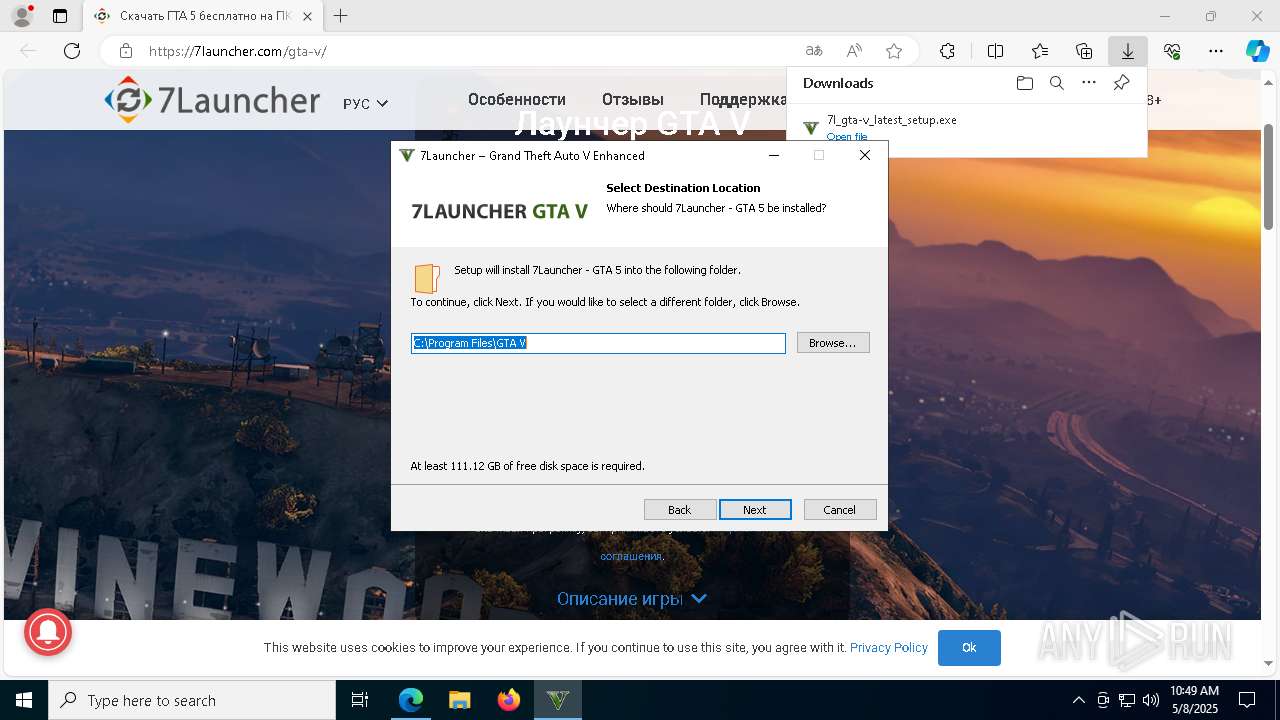
Task: Select the destination folder path field
Action: [x=598, y=343]
